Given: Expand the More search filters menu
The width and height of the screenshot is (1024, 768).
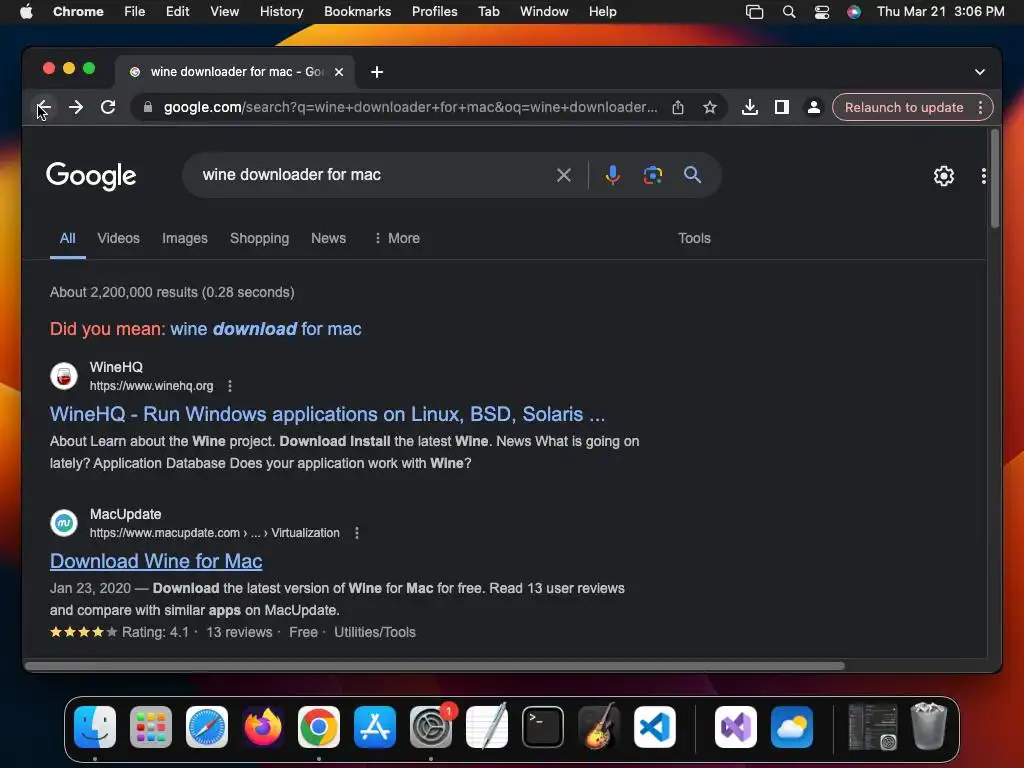Looking at the screenshot, I should [x=396, y=238].
